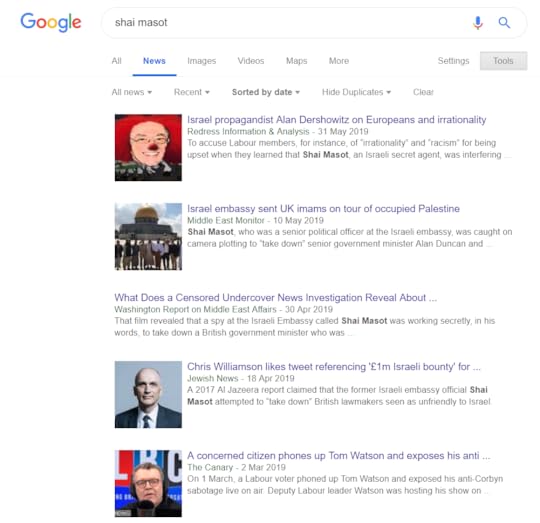540x523 pixels.
Task: Switch to the Images tab
Action: (x=201, y=61)
